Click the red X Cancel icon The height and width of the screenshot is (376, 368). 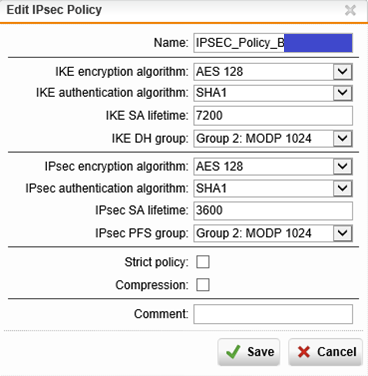pyautogui.click(x=304, y=352)
